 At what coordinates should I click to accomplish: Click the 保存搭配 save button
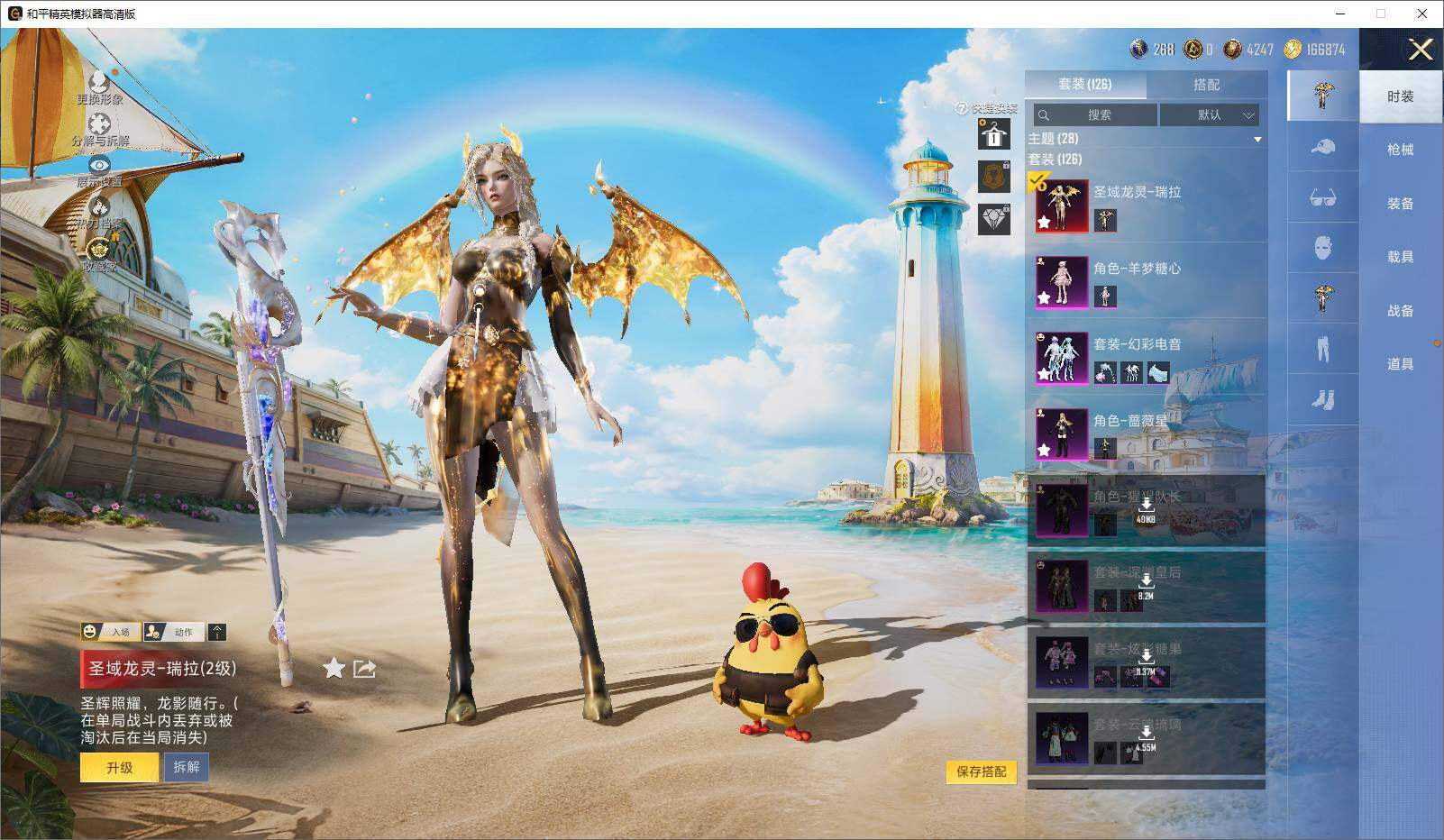981,772
